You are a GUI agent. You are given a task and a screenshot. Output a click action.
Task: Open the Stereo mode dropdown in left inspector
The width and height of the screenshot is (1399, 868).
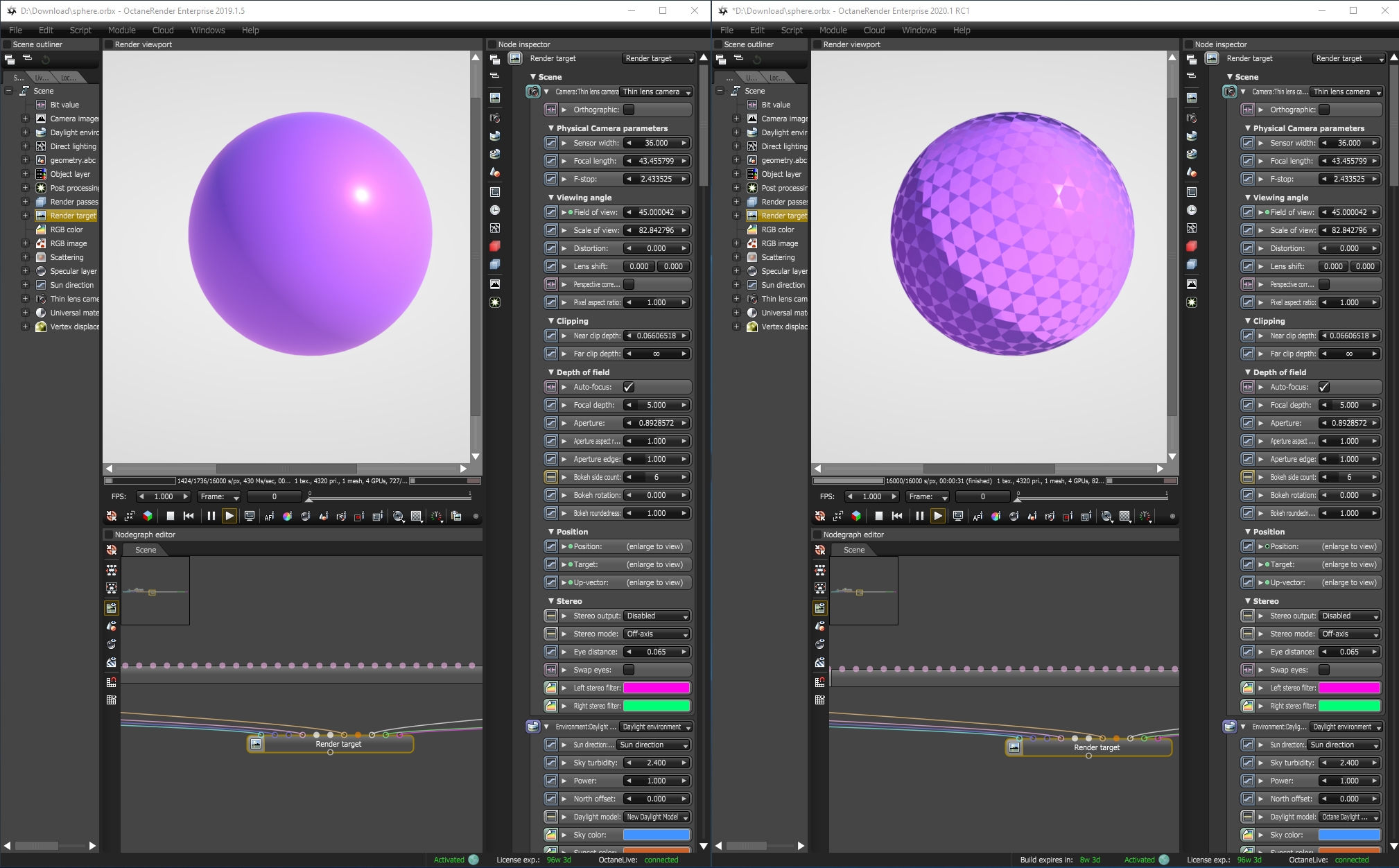tap(656, 634)
